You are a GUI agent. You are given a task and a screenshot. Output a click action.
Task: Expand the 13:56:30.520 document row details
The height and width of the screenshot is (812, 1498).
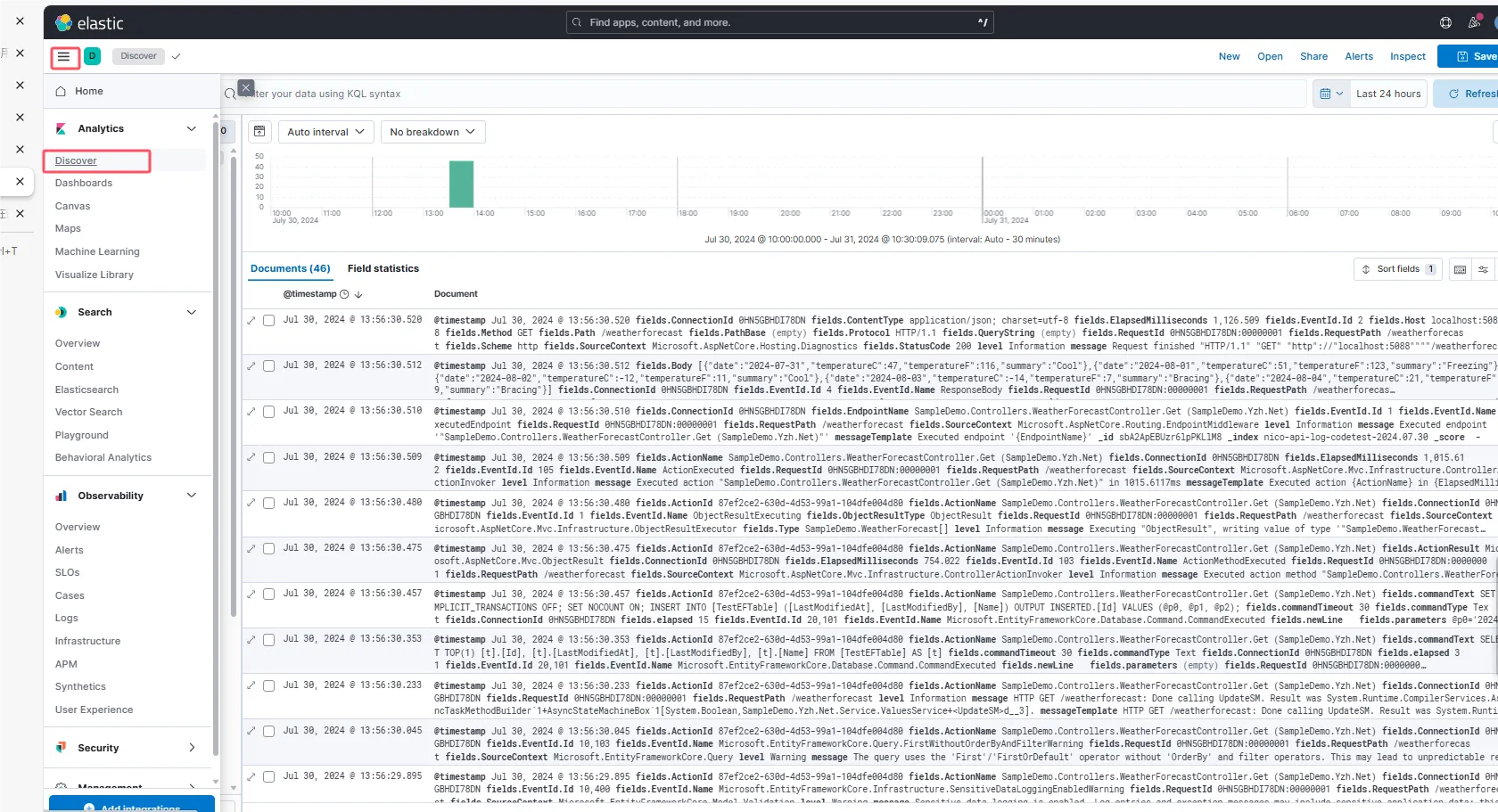[251, 320]
